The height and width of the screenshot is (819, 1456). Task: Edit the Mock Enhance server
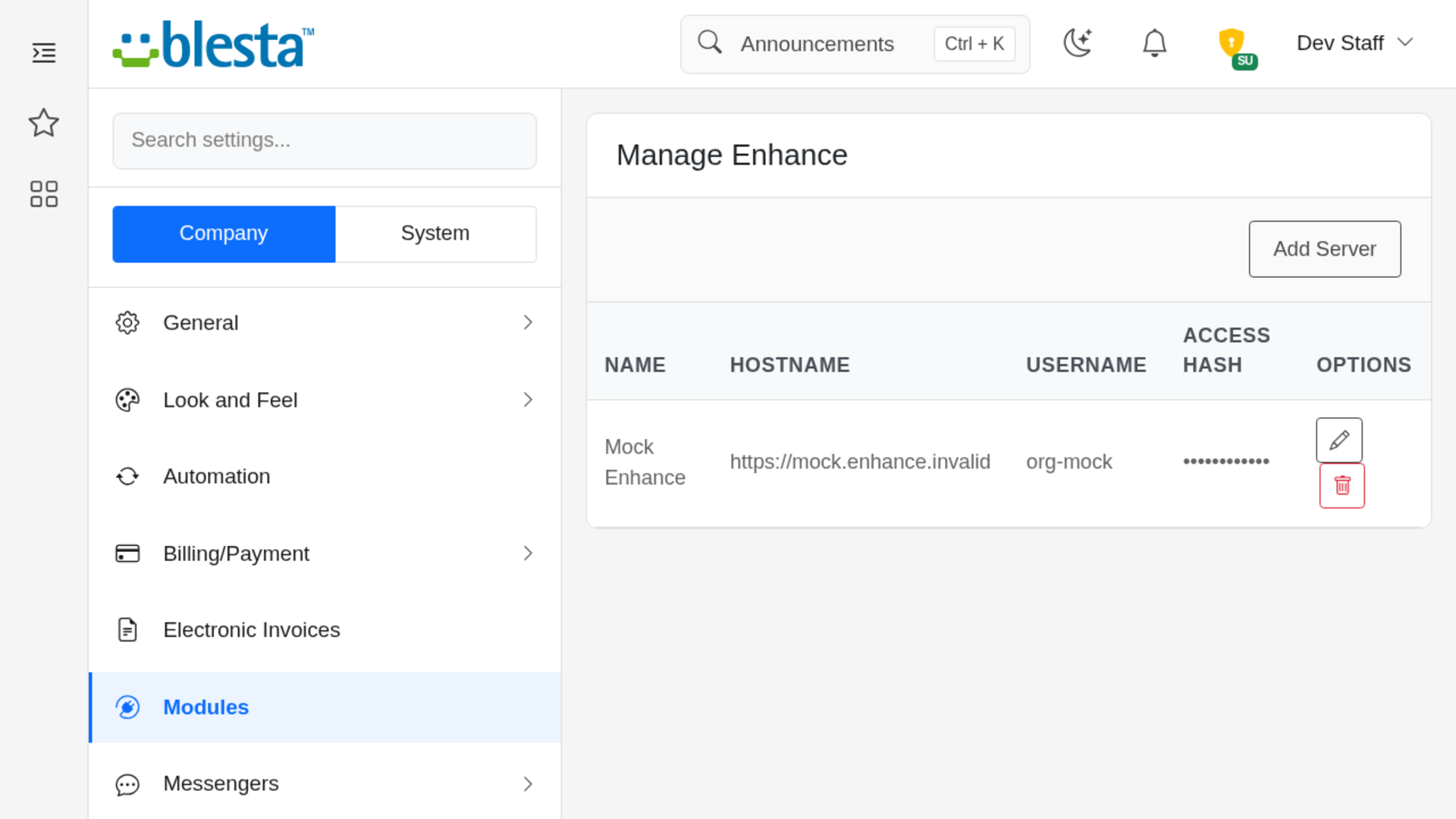pos(1339,440)
